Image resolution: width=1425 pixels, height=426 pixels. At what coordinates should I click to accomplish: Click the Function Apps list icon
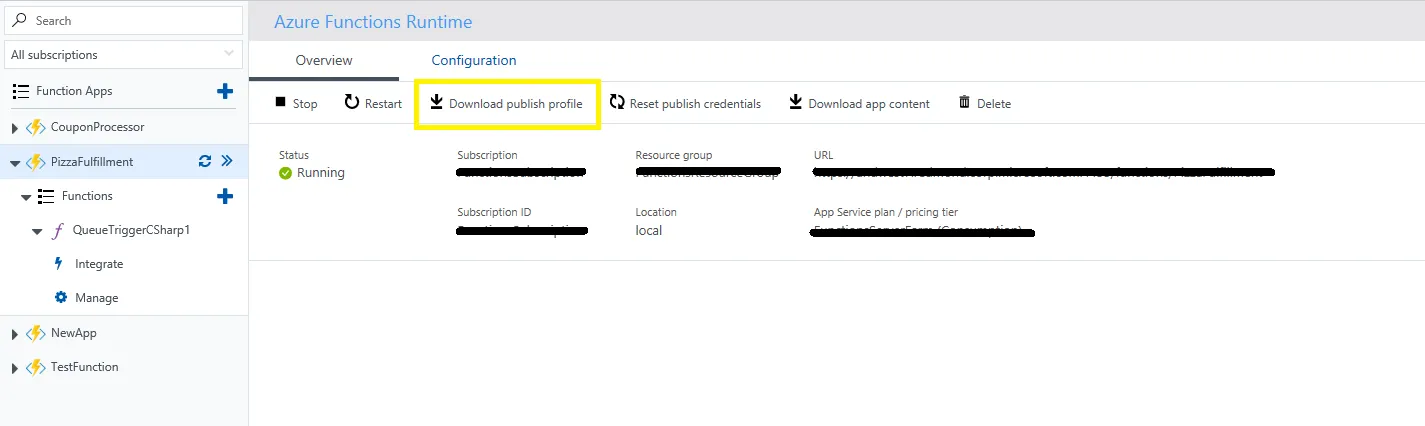(21, 91)
